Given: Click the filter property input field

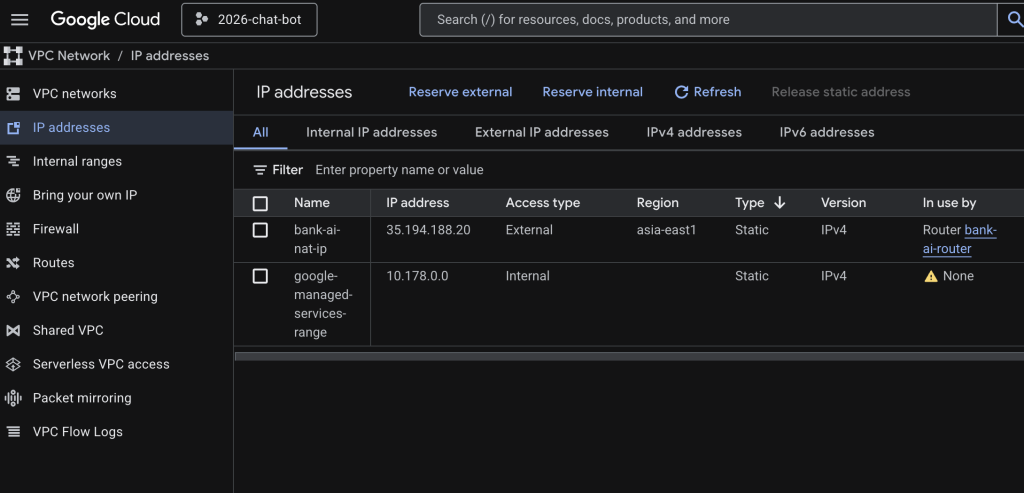Looking at the screenshot, I should 666,170.
